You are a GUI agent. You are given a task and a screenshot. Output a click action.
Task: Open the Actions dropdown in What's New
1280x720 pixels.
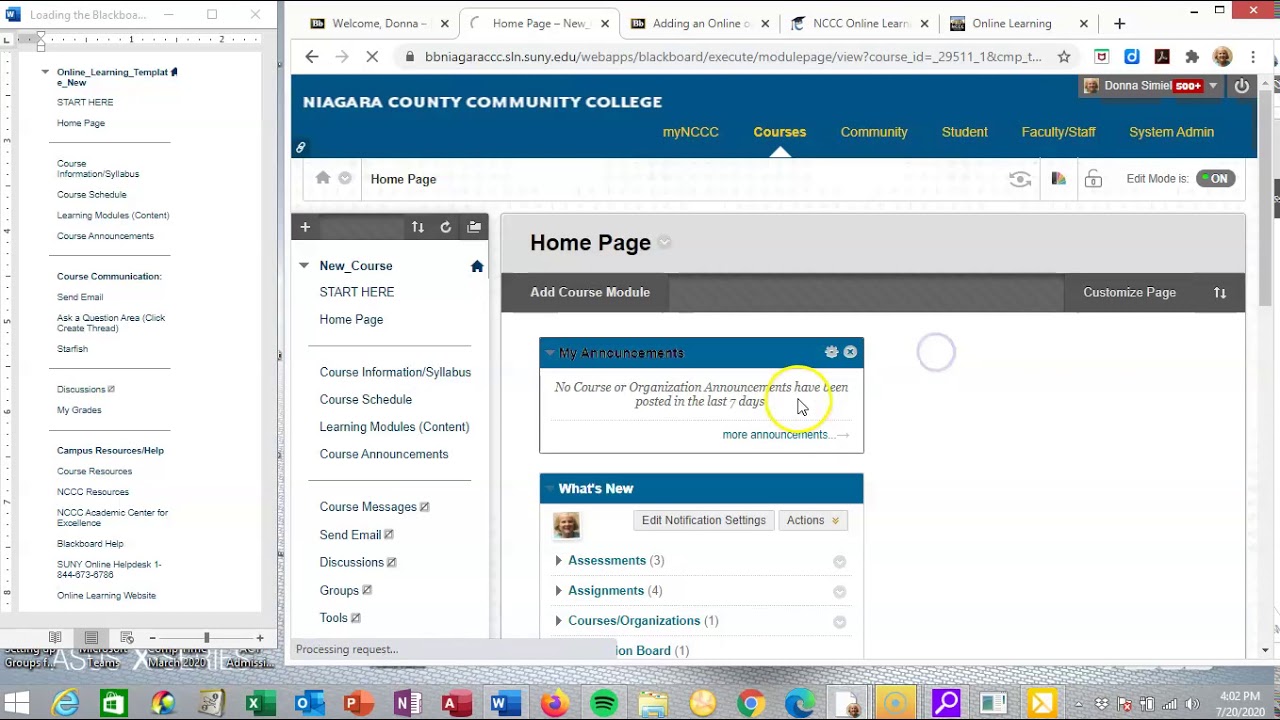[812, 520]
